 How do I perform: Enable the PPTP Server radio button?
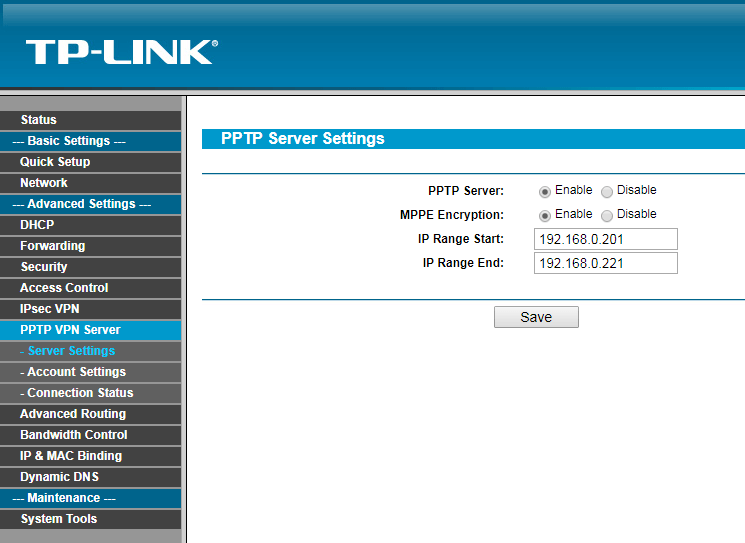pos(545,191)
